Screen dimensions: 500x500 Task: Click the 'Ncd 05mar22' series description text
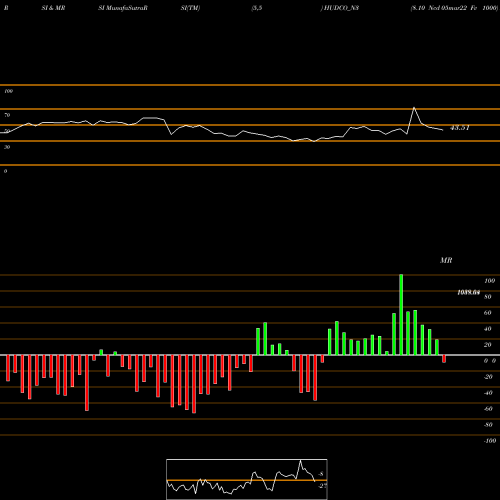pyautogui.click(x=447, y=8)
